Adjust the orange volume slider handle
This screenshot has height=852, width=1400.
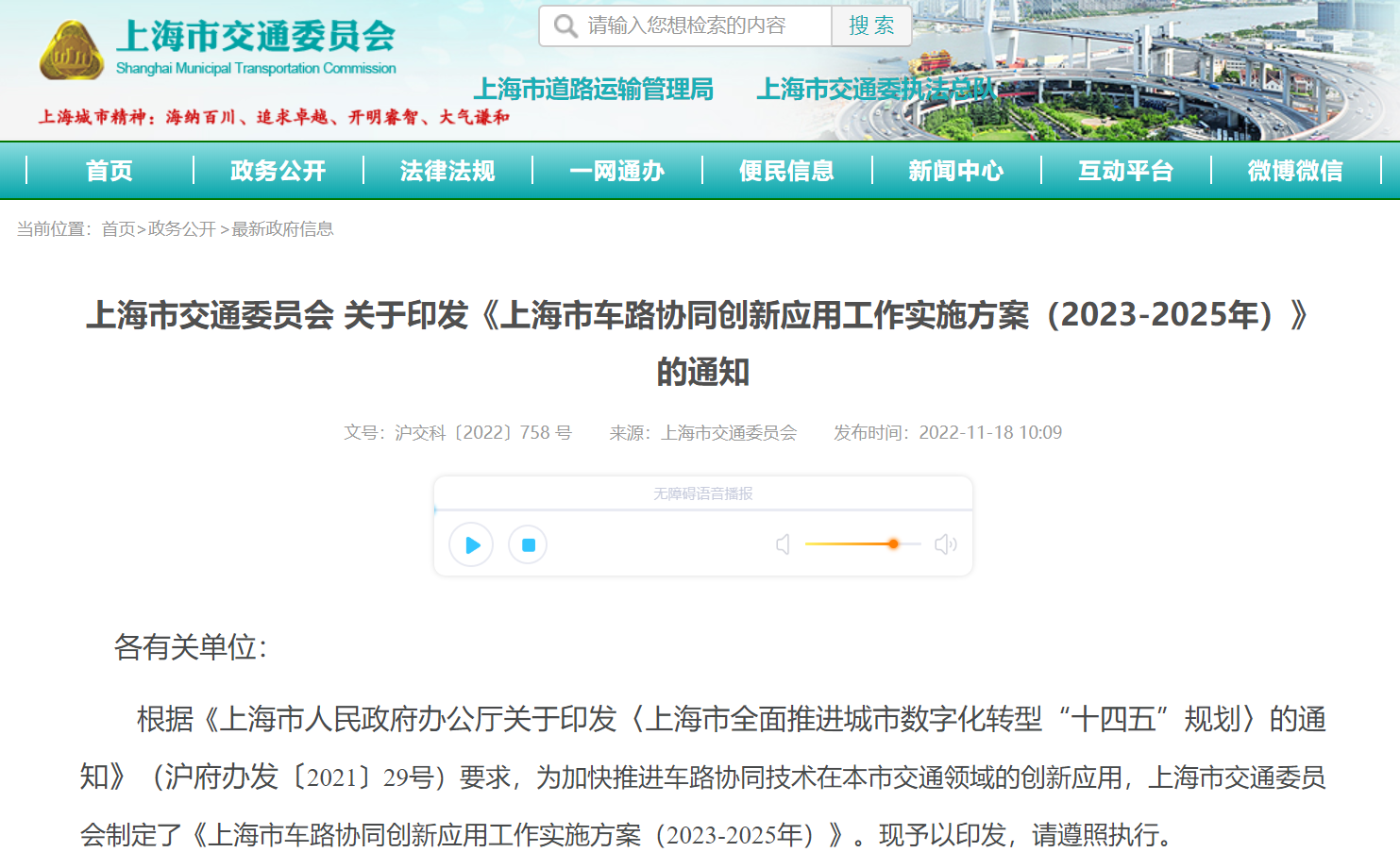(x=893, y=544)
